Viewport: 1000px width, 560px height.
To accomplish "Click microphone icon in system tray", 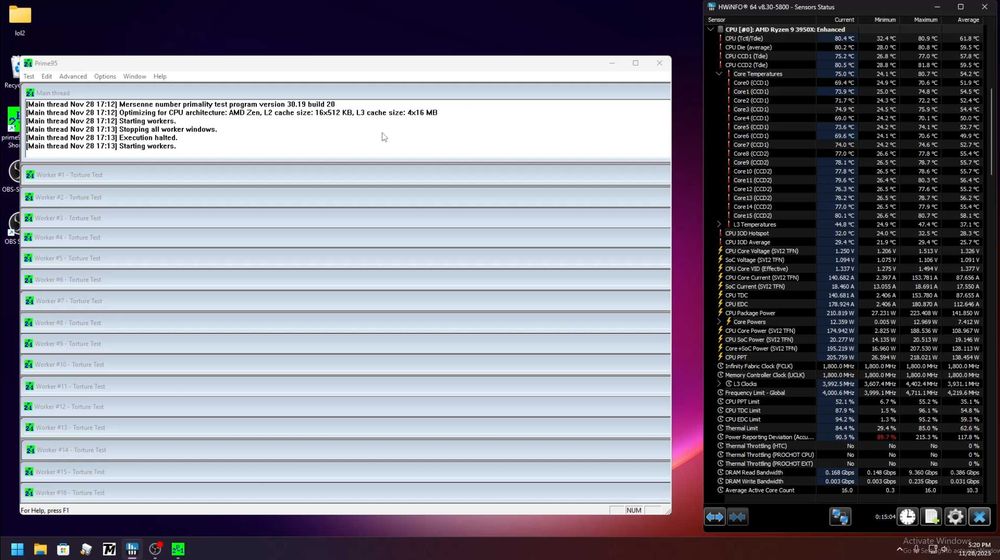I will click(916, 549).
